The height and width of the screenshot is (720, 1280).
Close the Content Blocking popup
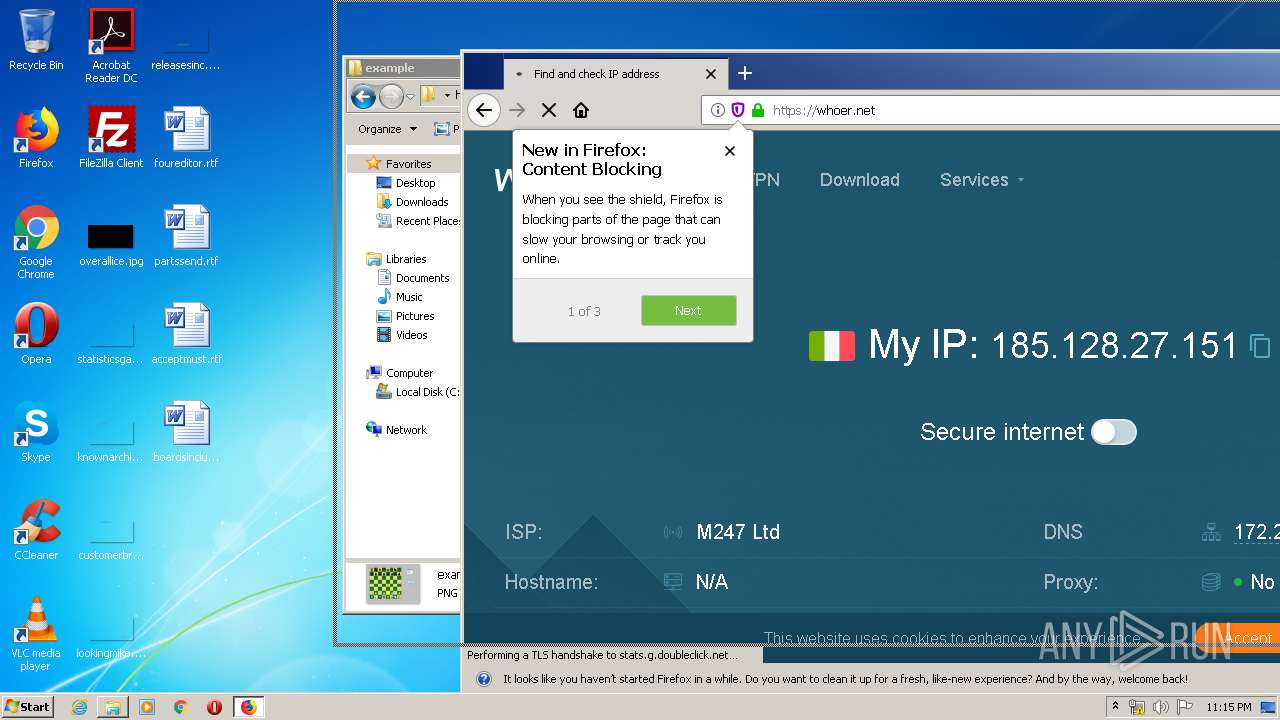pos(730,151)
